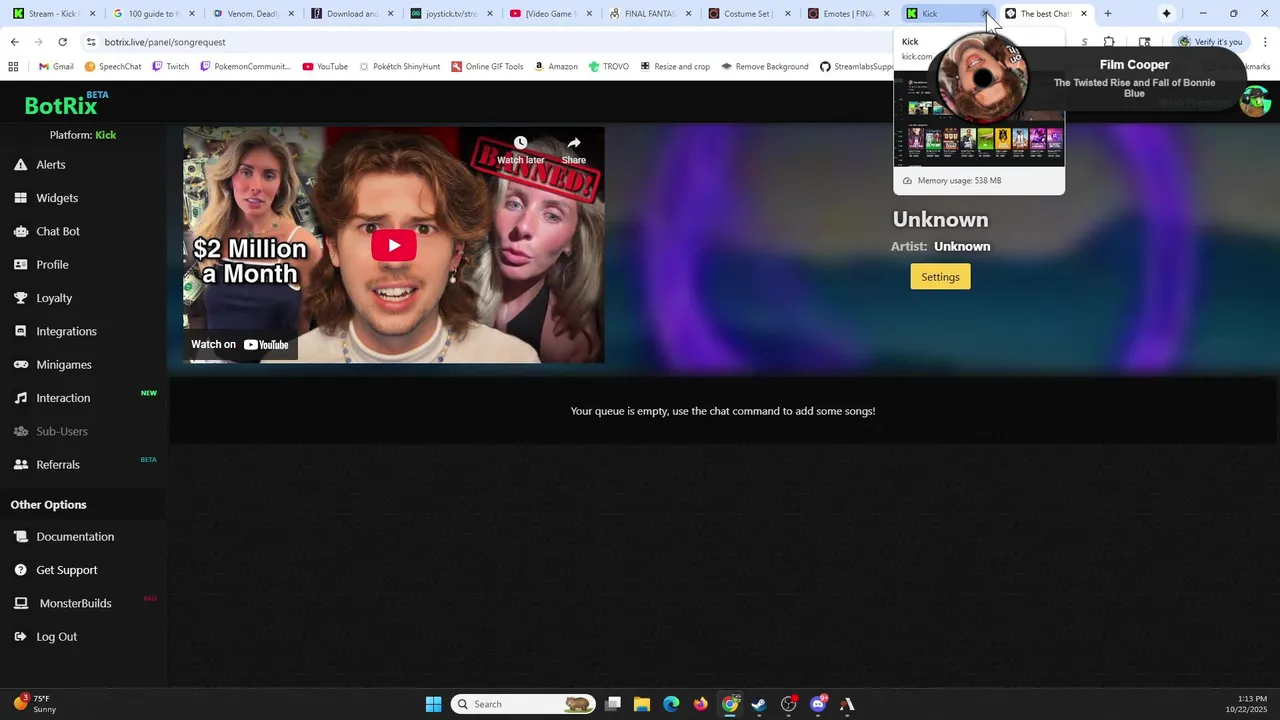Click the browser back button
The width and height of the screenshot is (1280, 720).
click(14, 42)
